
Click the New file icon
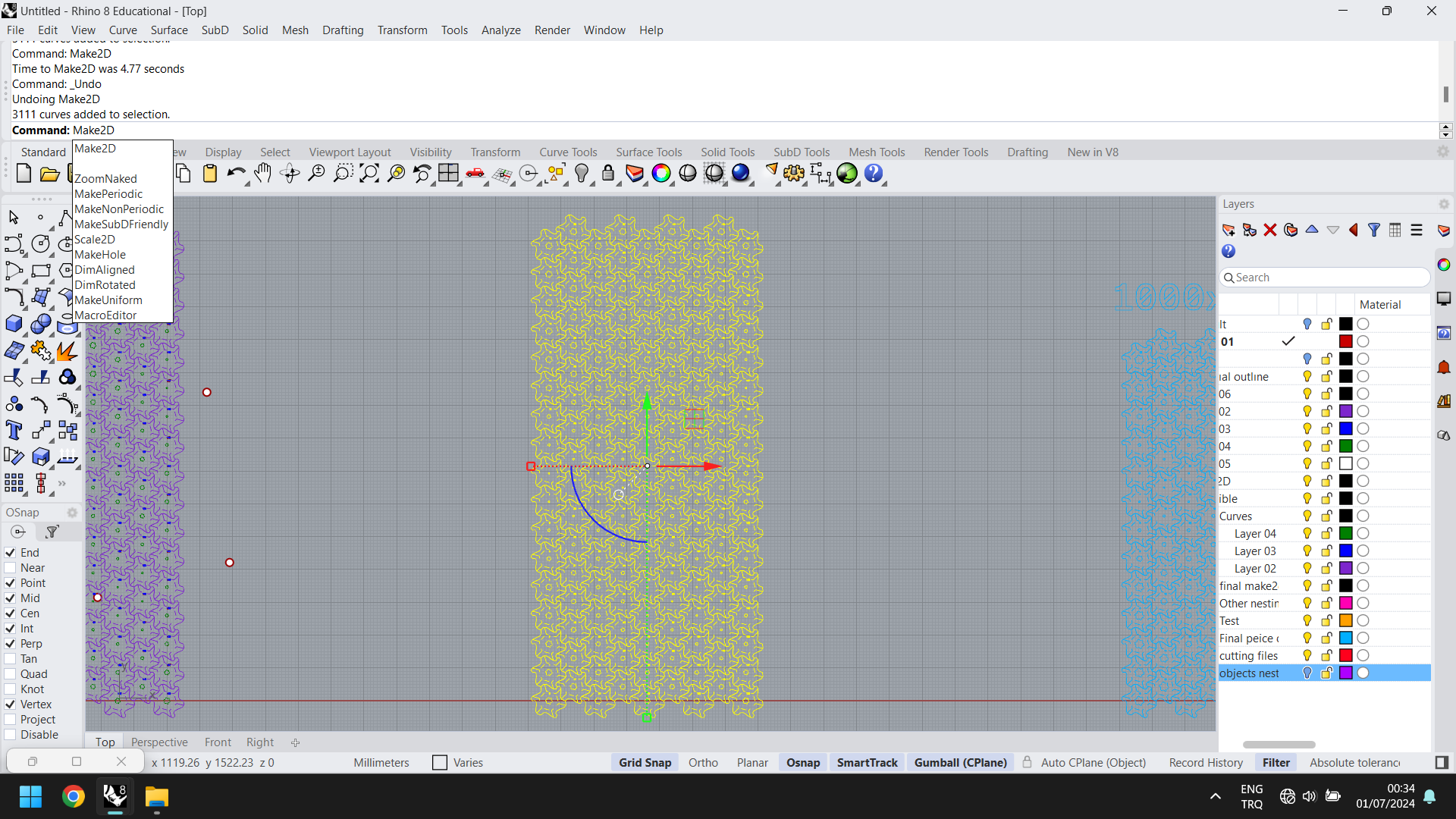click(24, 174)
